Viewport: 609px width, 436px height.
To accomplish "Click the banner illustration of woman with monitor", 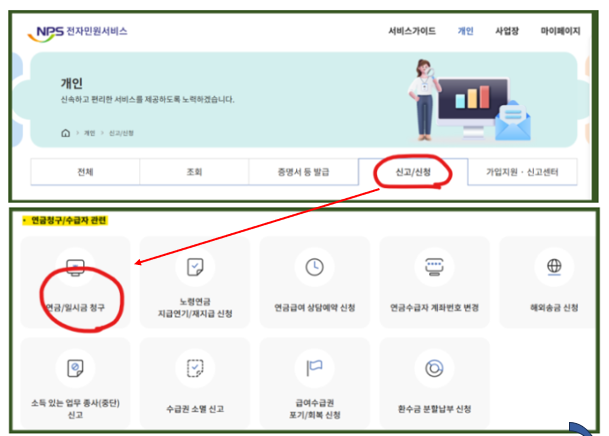I will (x=469, y=100).
